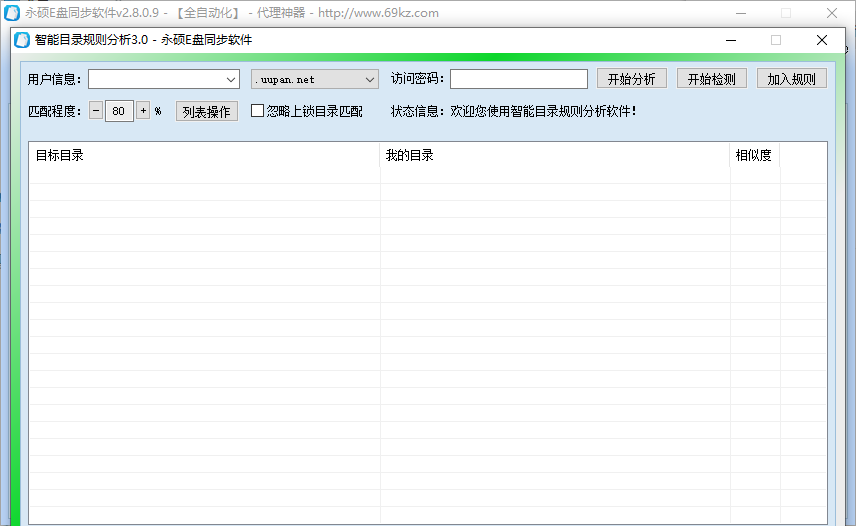The height and width of the screenshot is (526, 856).
Task: Click the 加入规则 button
Action: [791, 79]
